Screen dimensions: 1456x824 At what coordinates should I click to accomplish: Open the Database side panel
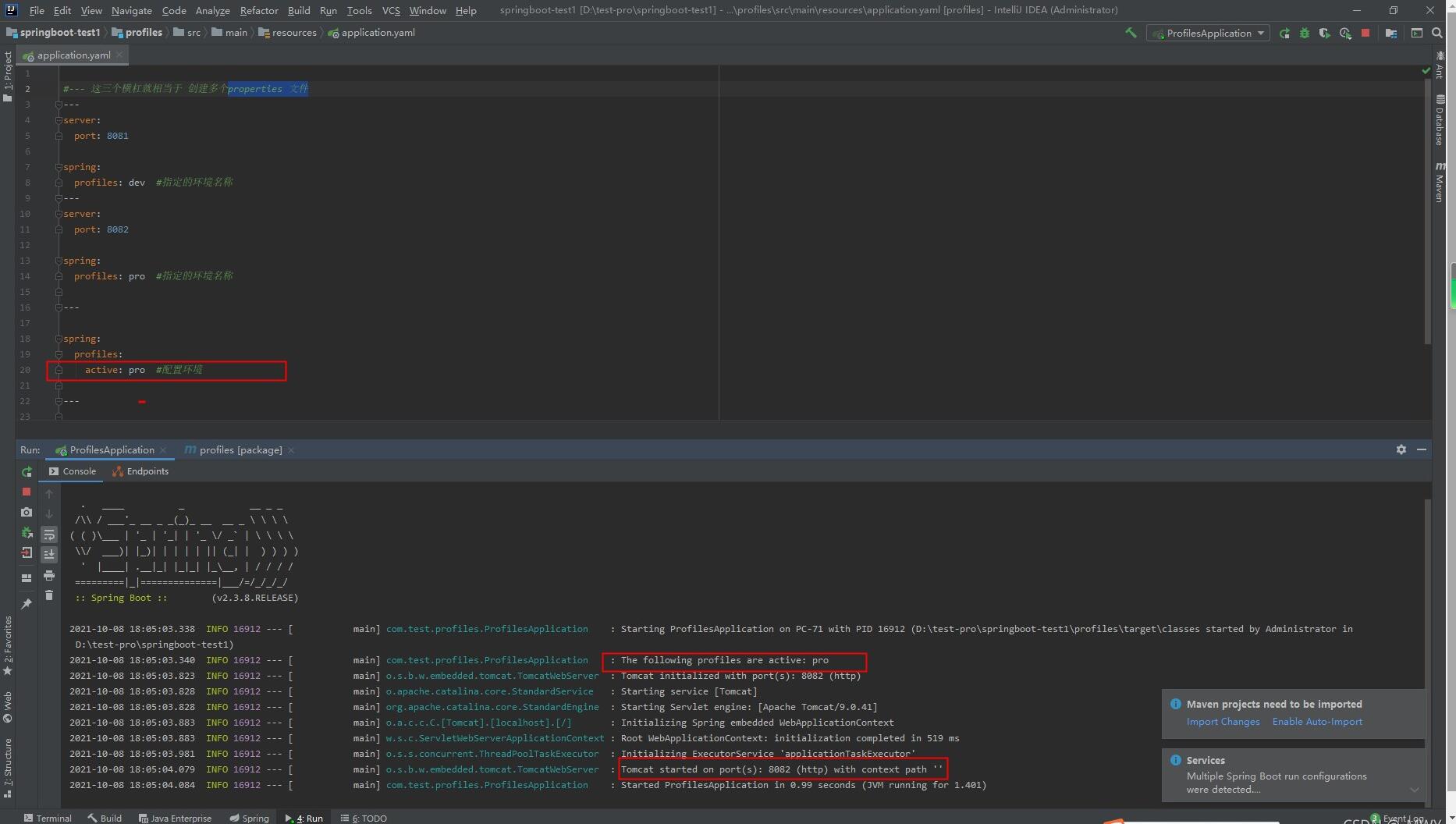point(1440,119)
